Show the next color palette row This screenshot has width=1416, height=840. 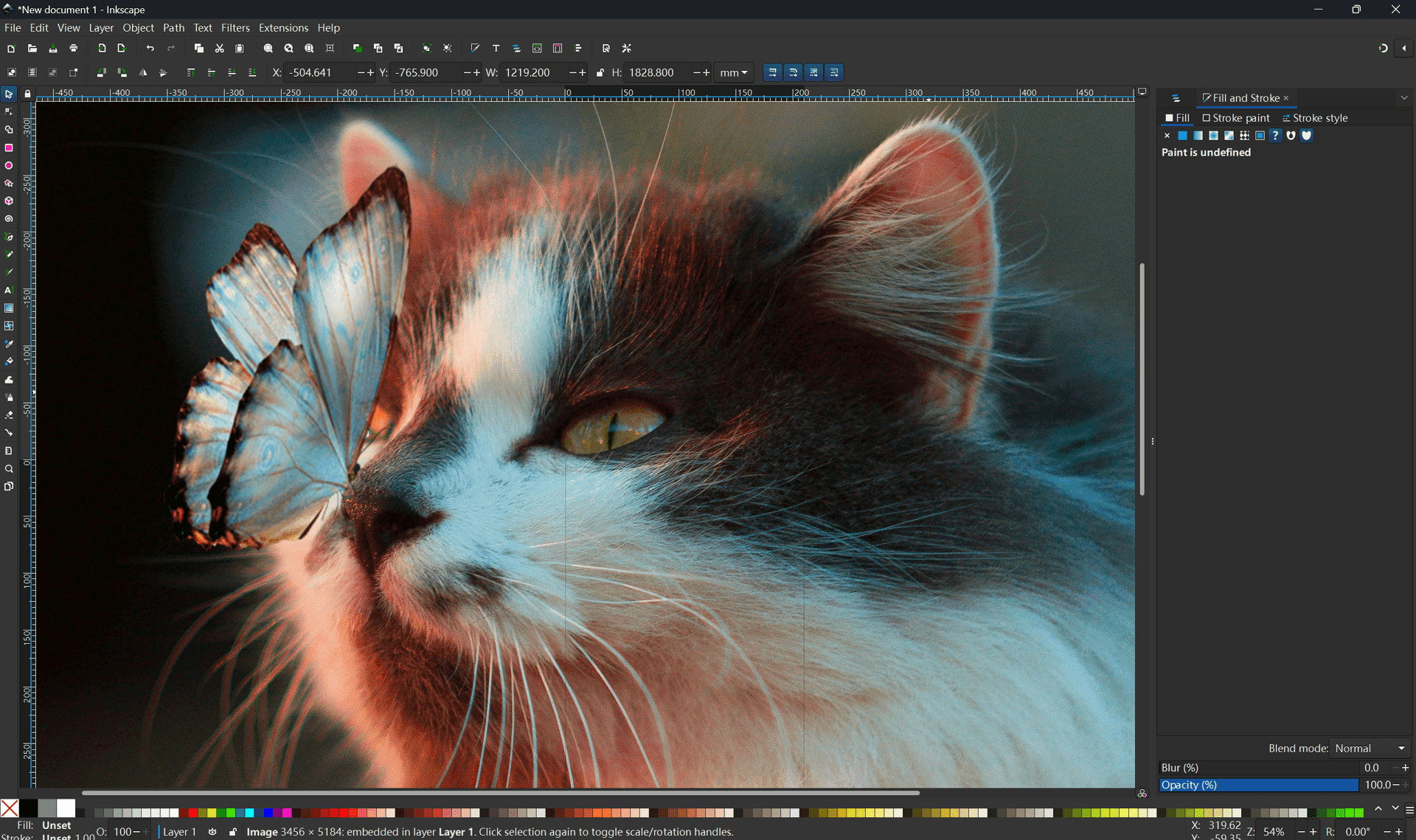(1395, 808)
